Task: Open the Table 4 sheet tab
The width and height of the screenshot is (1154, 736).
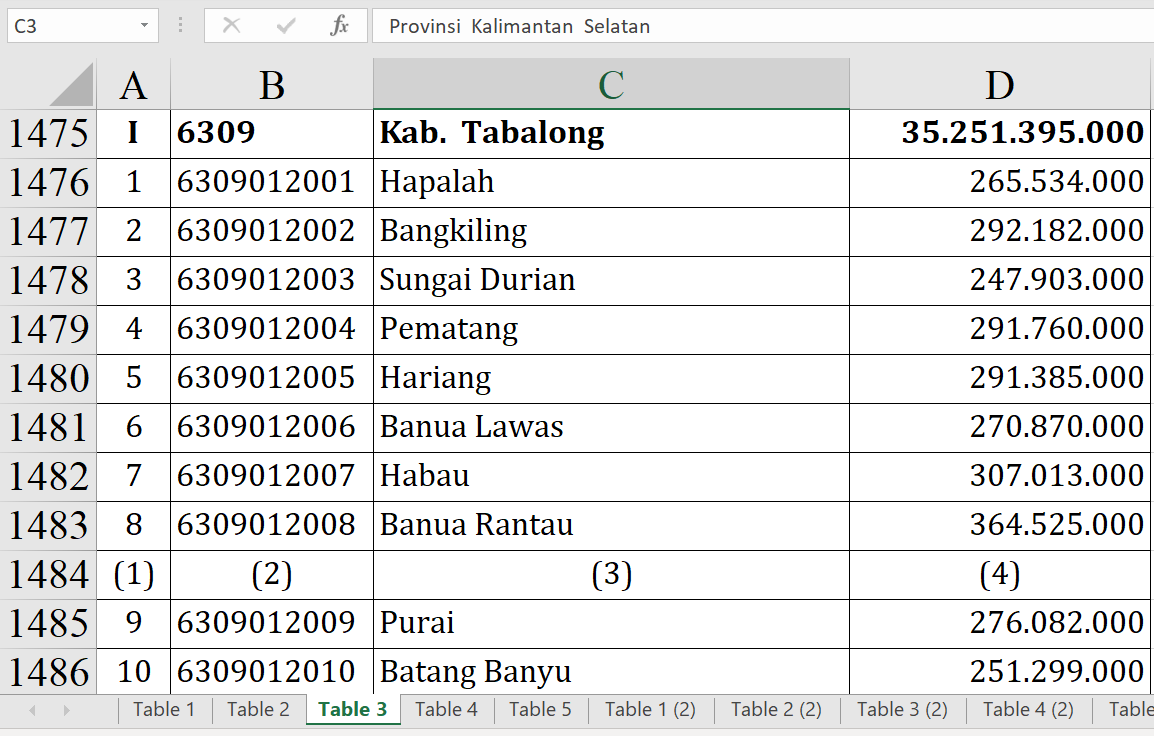Action: click(446, 710)
